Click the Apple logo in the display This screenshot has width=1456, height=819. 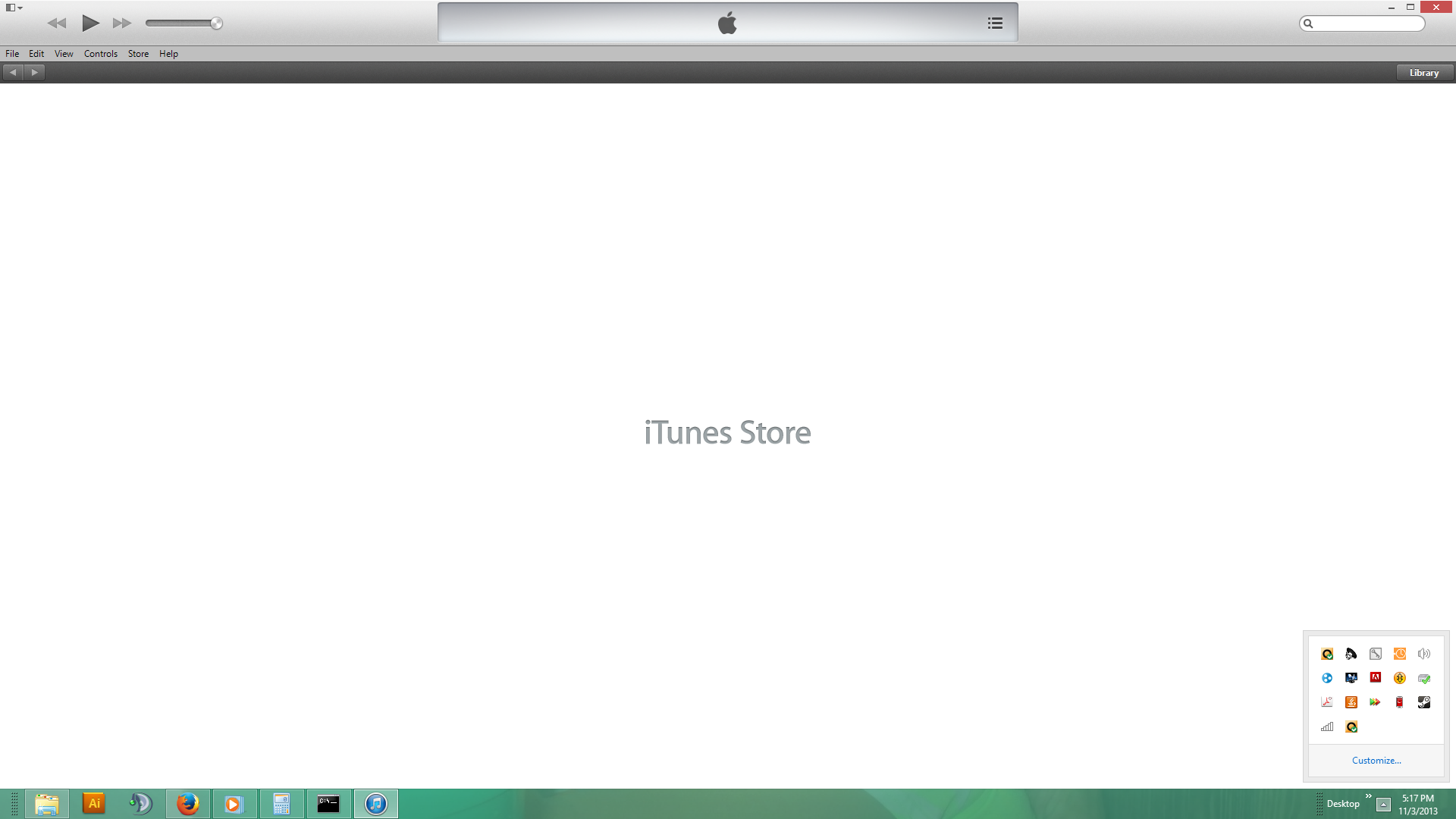tap(727, 24)
